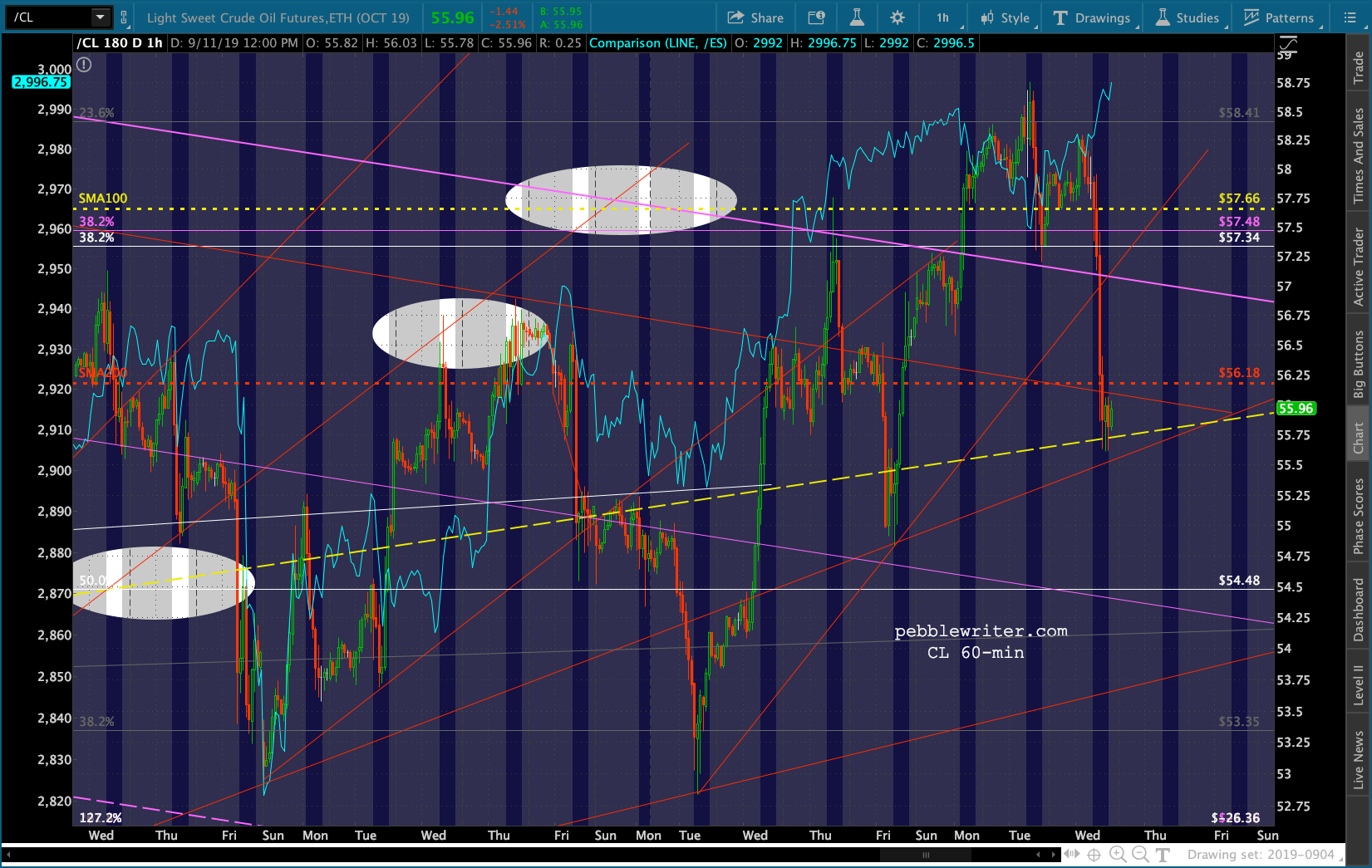Open the Share menu

755,17
